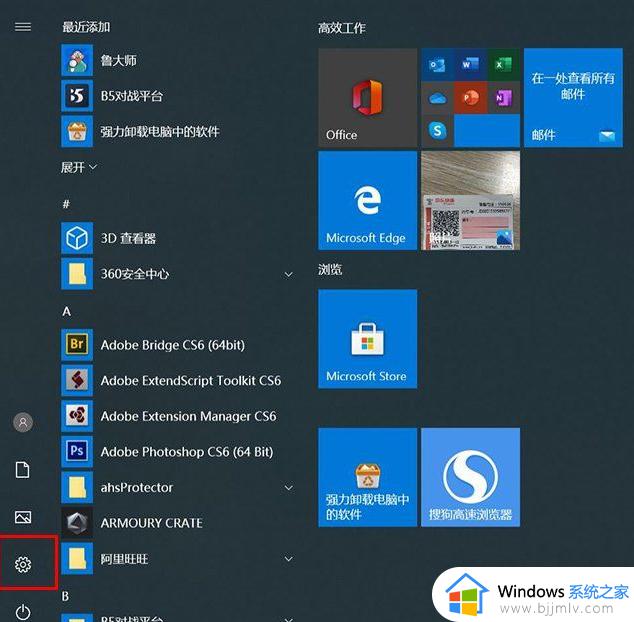Launch Adobe Bridge CS6 icon

tap(77, 345)
